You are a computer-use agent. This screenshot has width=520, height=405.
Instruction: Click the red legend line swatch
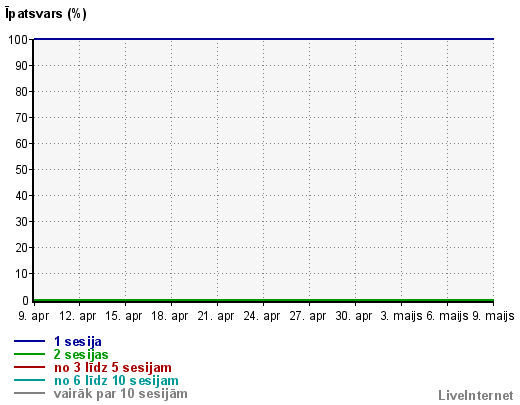tap(29, 367)
